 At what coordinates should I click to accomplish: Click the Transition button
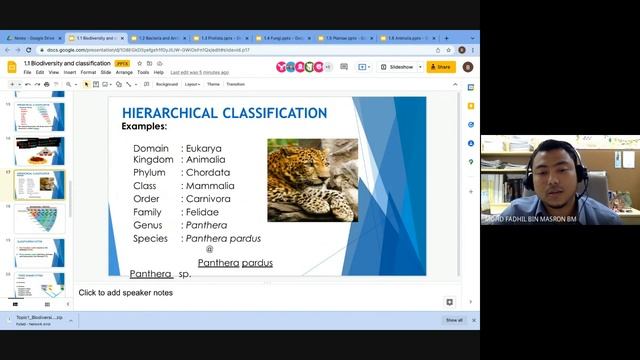tap(236, 84)
